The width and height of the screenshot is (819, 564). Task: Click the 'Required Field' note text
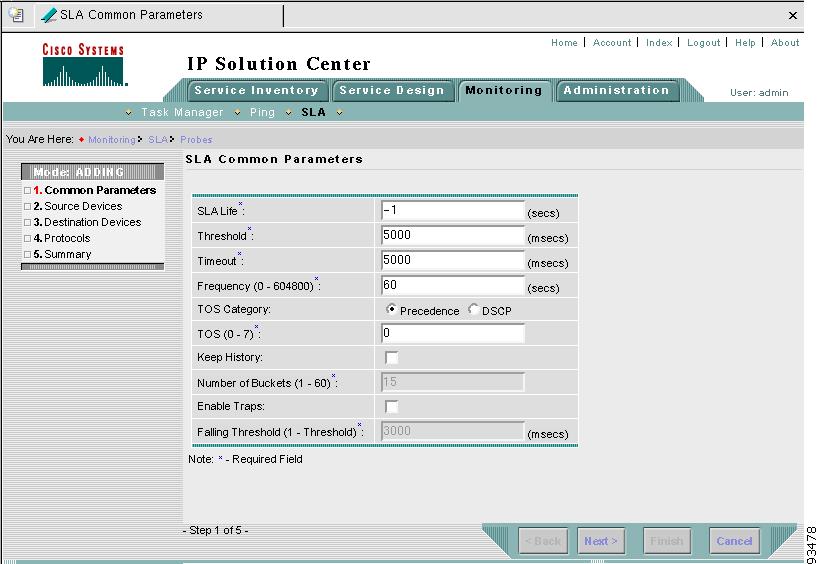tap(267, 460)
